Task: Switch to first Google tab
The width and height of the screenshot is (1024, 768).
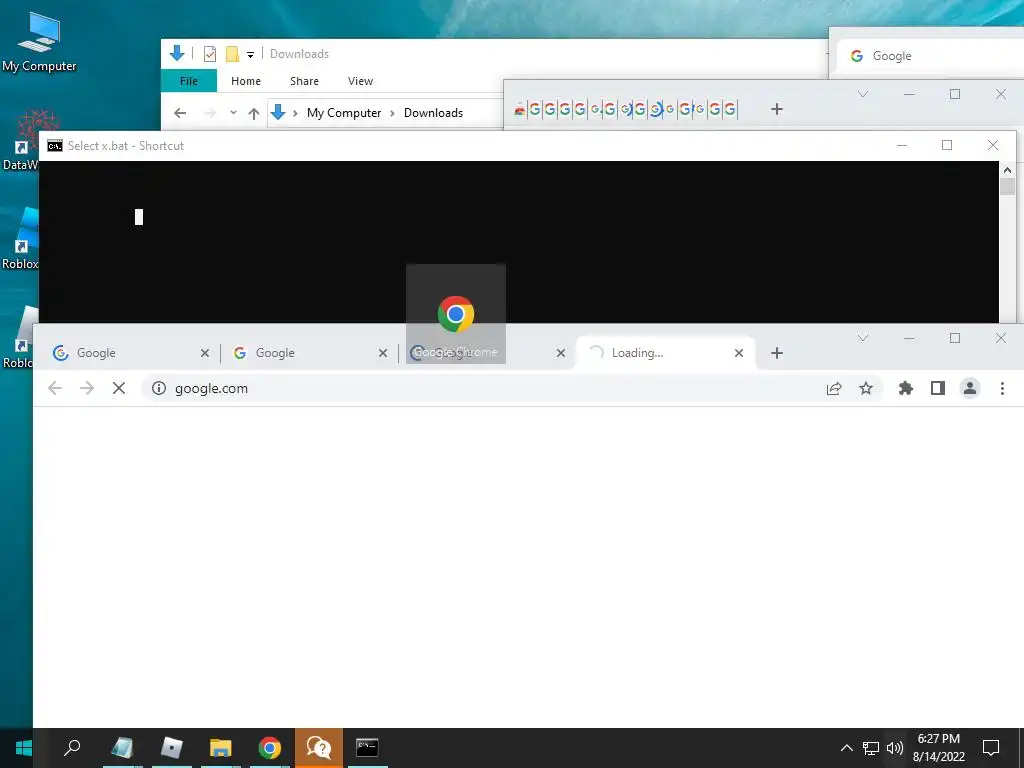Action: pos(131,353)
